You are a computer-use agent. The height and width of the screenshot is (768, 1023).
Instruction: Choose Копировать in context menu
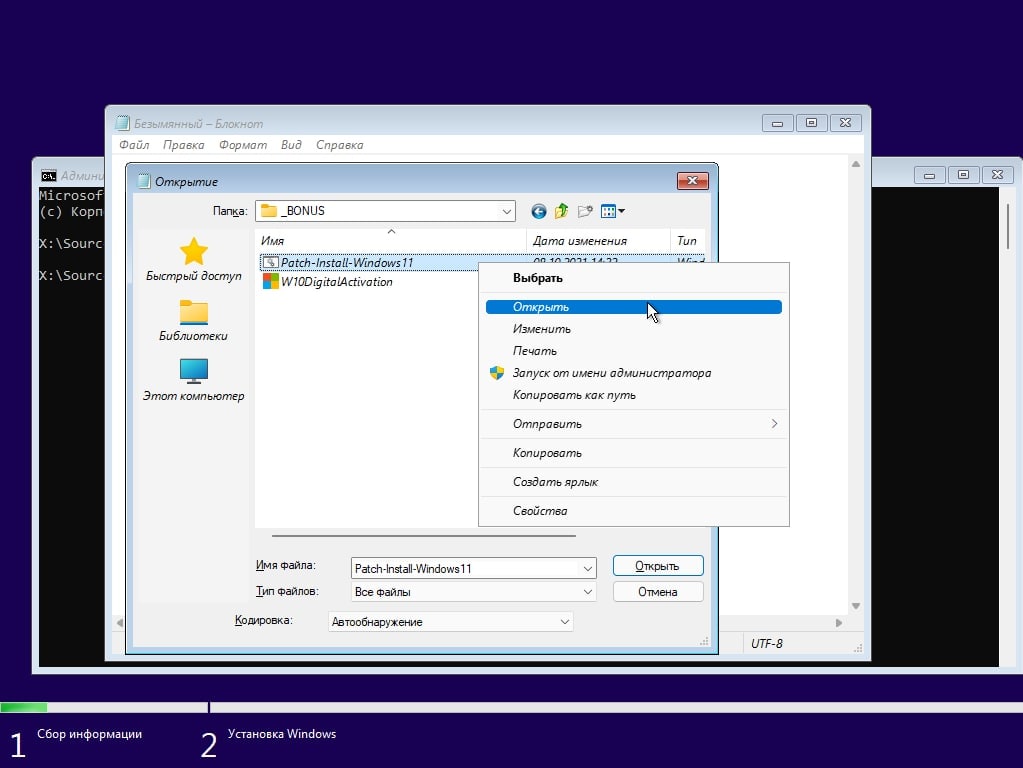point(634,453)
